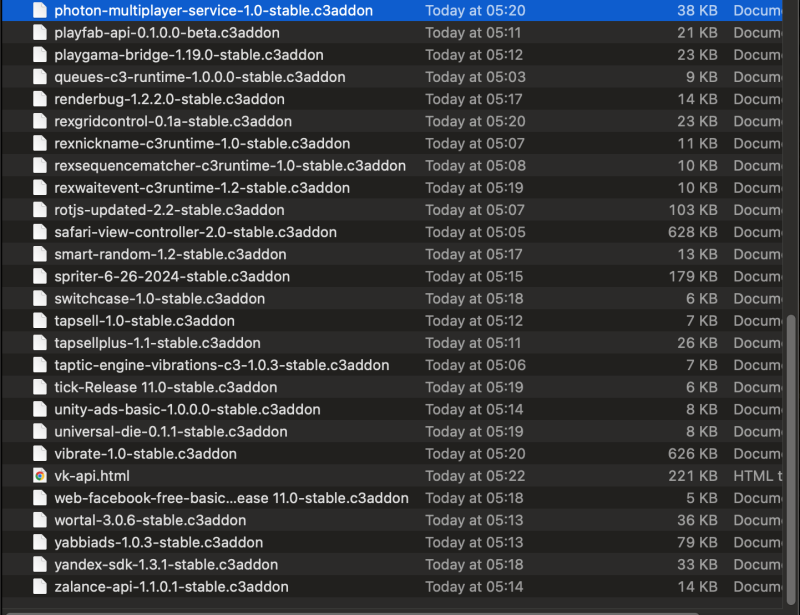The width and height of the screenshot is (800, 615).
Task: Select file name taptic-engine-vibrations-c3-1.0.3-stable.c3addon
Action: coord(222,365)
